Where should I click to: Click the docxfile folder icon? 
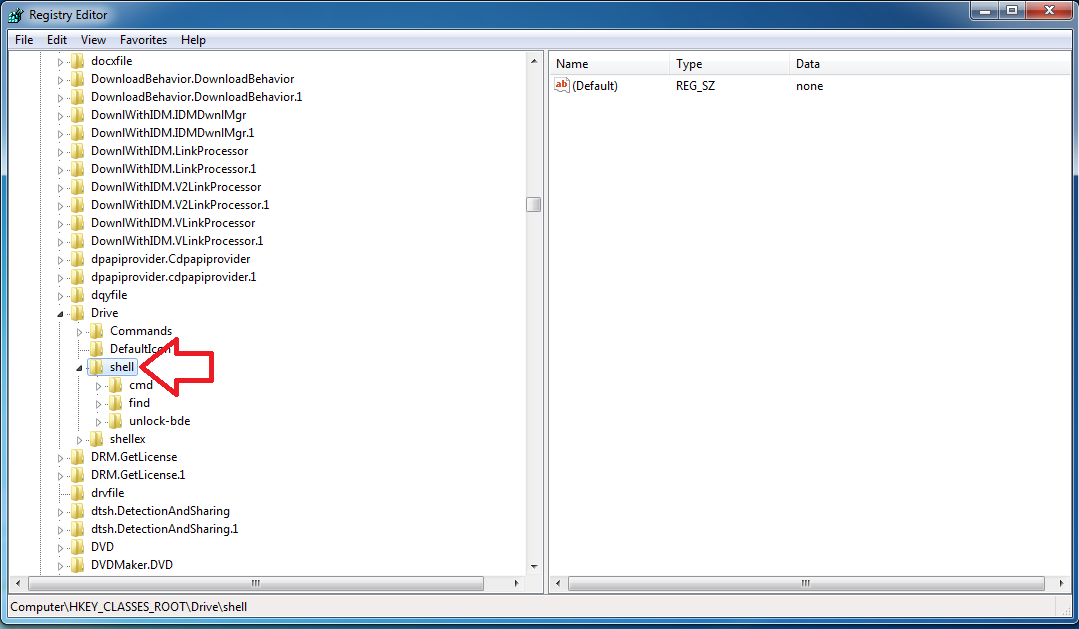click(x=78, y=61)
